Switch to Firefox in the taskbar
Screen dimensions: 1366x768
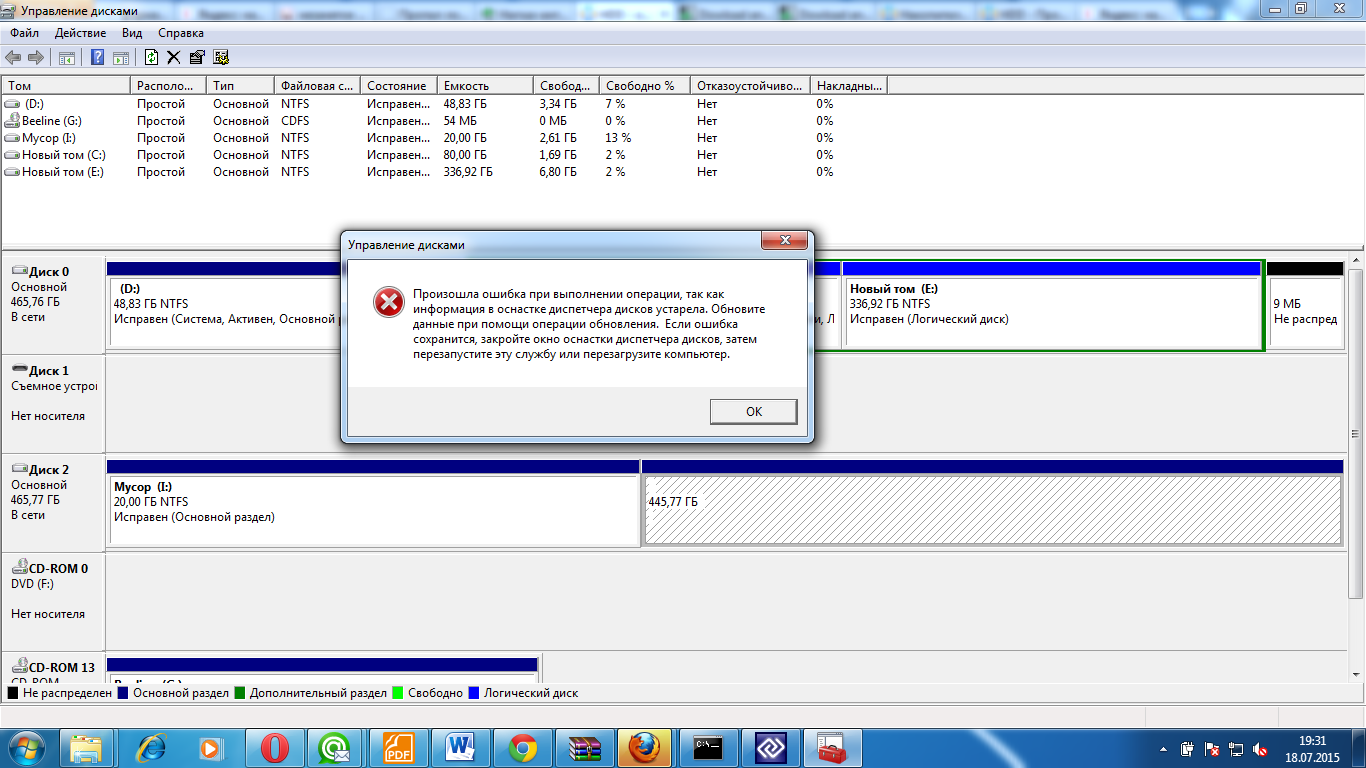pos(643,747)
